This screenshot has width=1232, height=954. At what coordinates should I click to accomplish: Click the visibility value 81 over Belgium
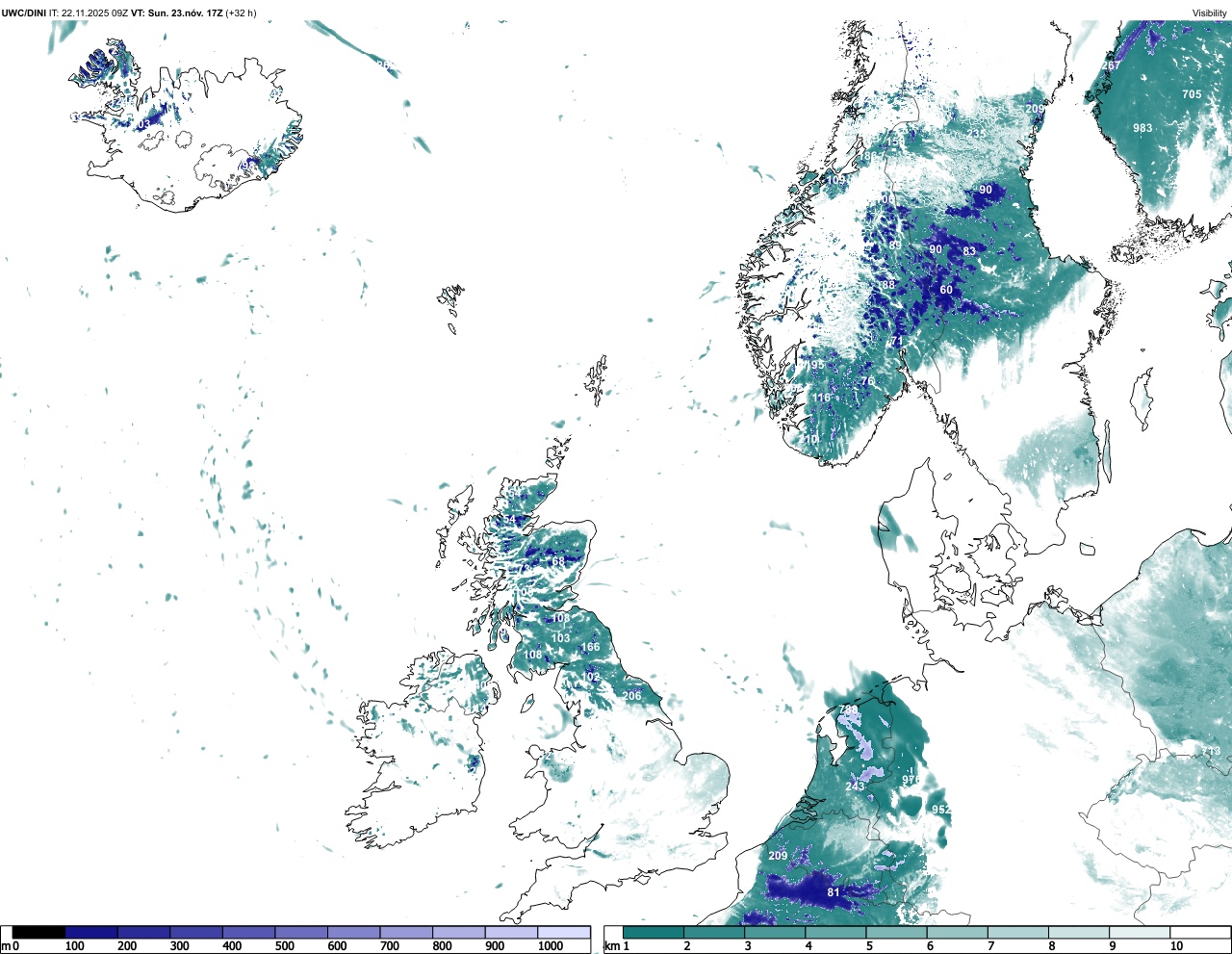click(834, 892)
